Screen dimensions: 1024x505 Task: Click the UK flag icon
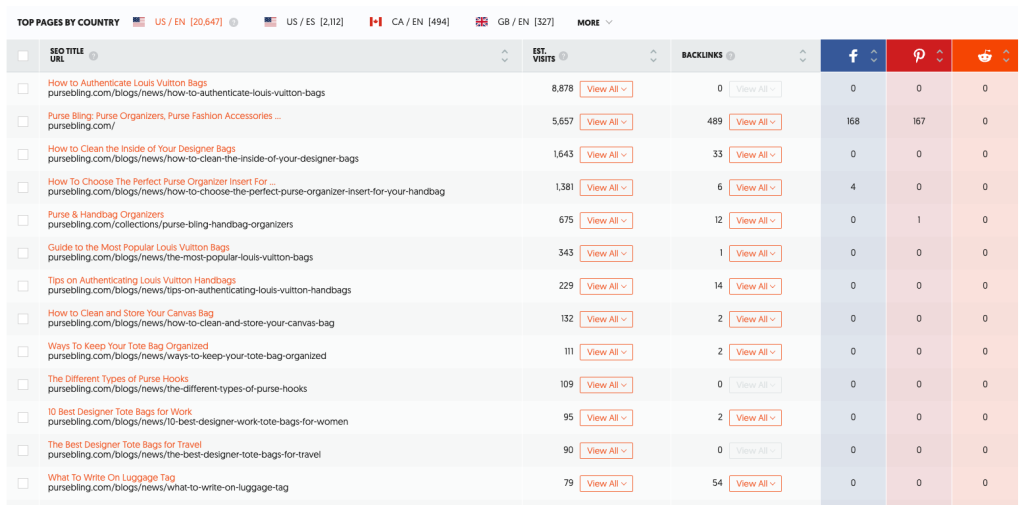coord(482,22)
